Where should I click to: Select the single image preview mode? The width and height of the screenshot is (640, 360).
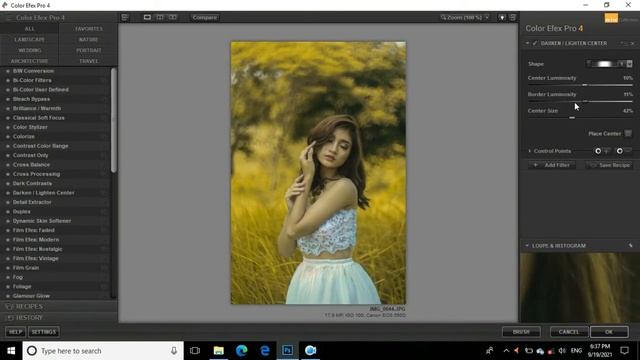(x=147, y=18)
